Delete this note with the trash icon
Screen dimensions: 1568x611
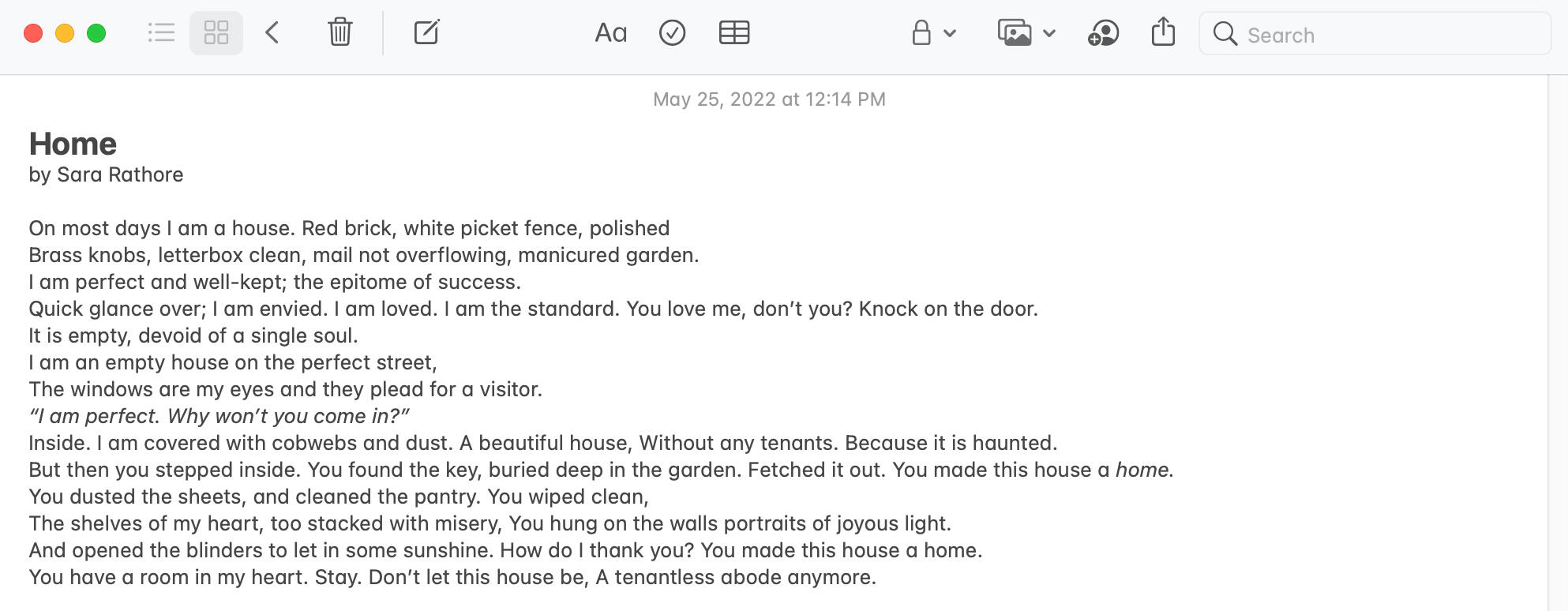339,33
